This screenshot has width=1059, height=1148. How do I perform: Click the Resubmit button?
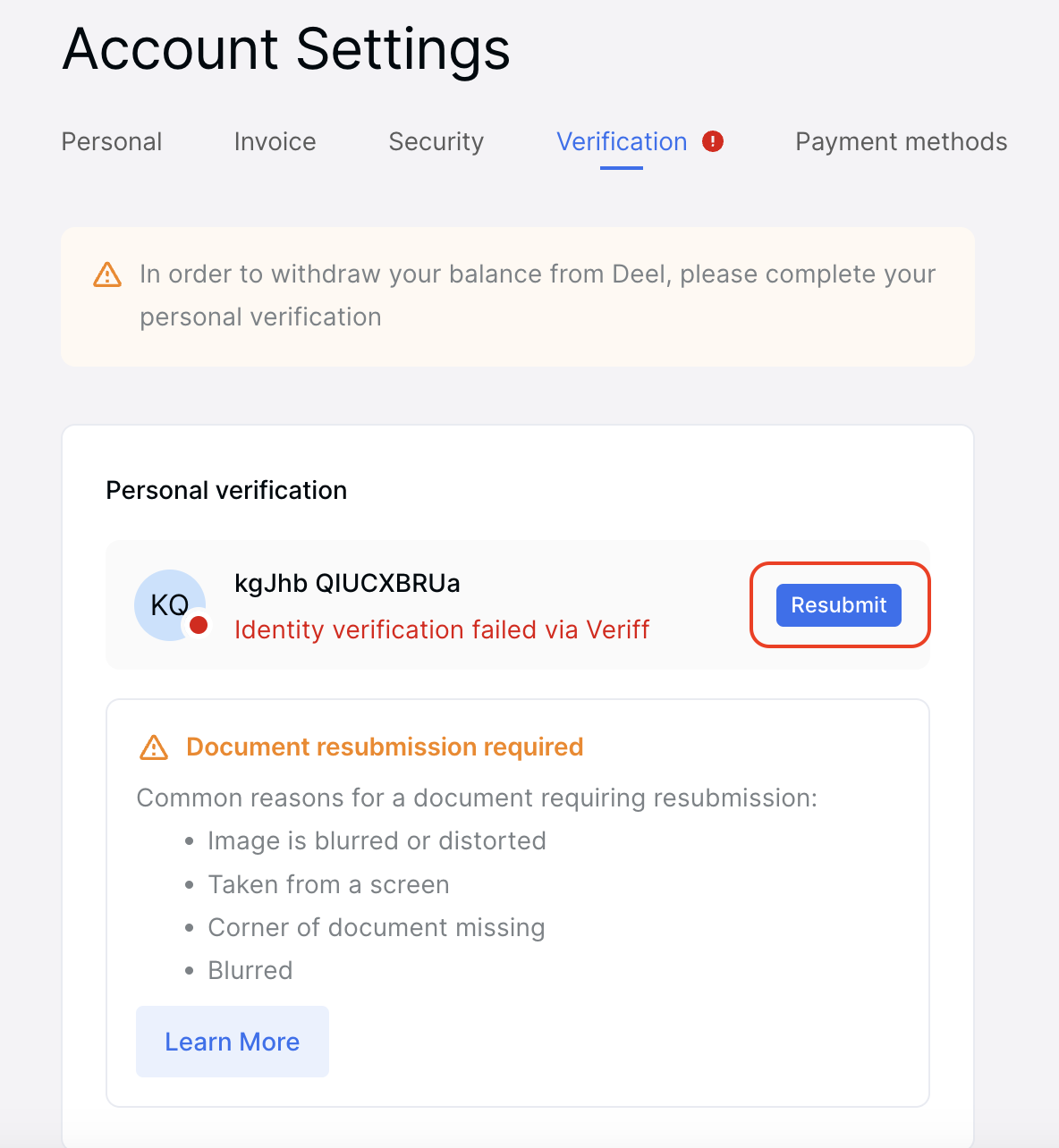pos(838,605)
